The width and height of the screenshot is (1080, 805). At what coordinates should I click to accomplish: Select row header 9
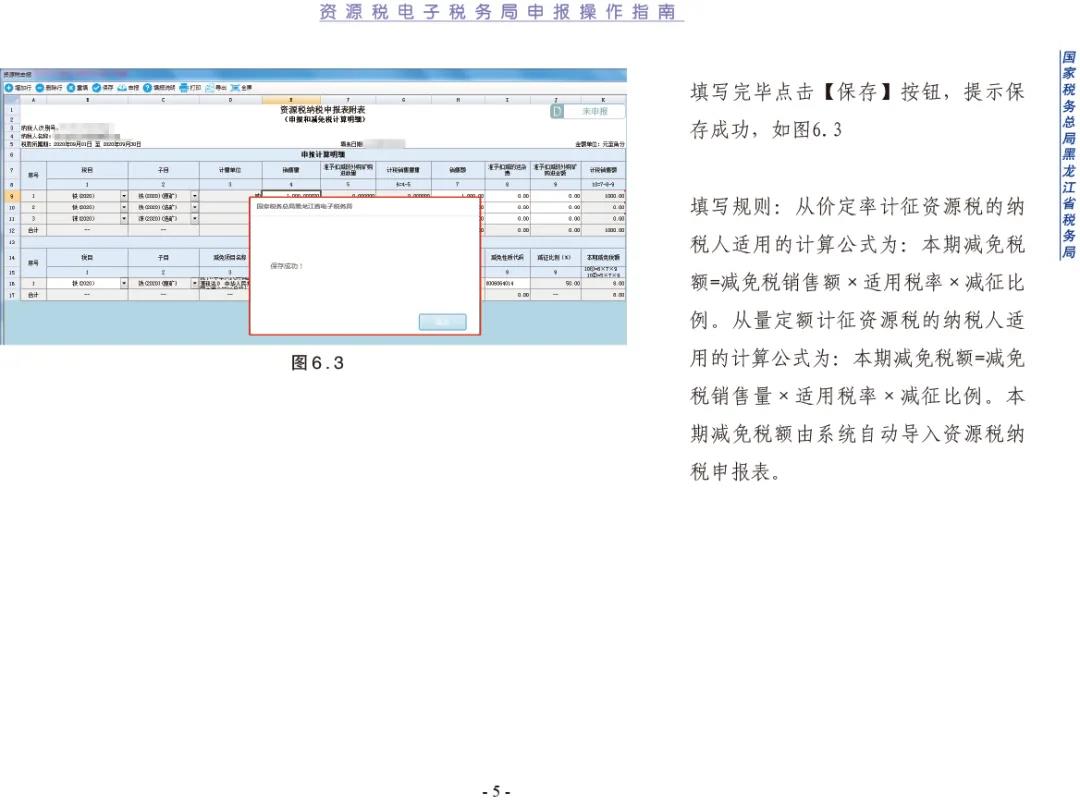coord(11,196)
